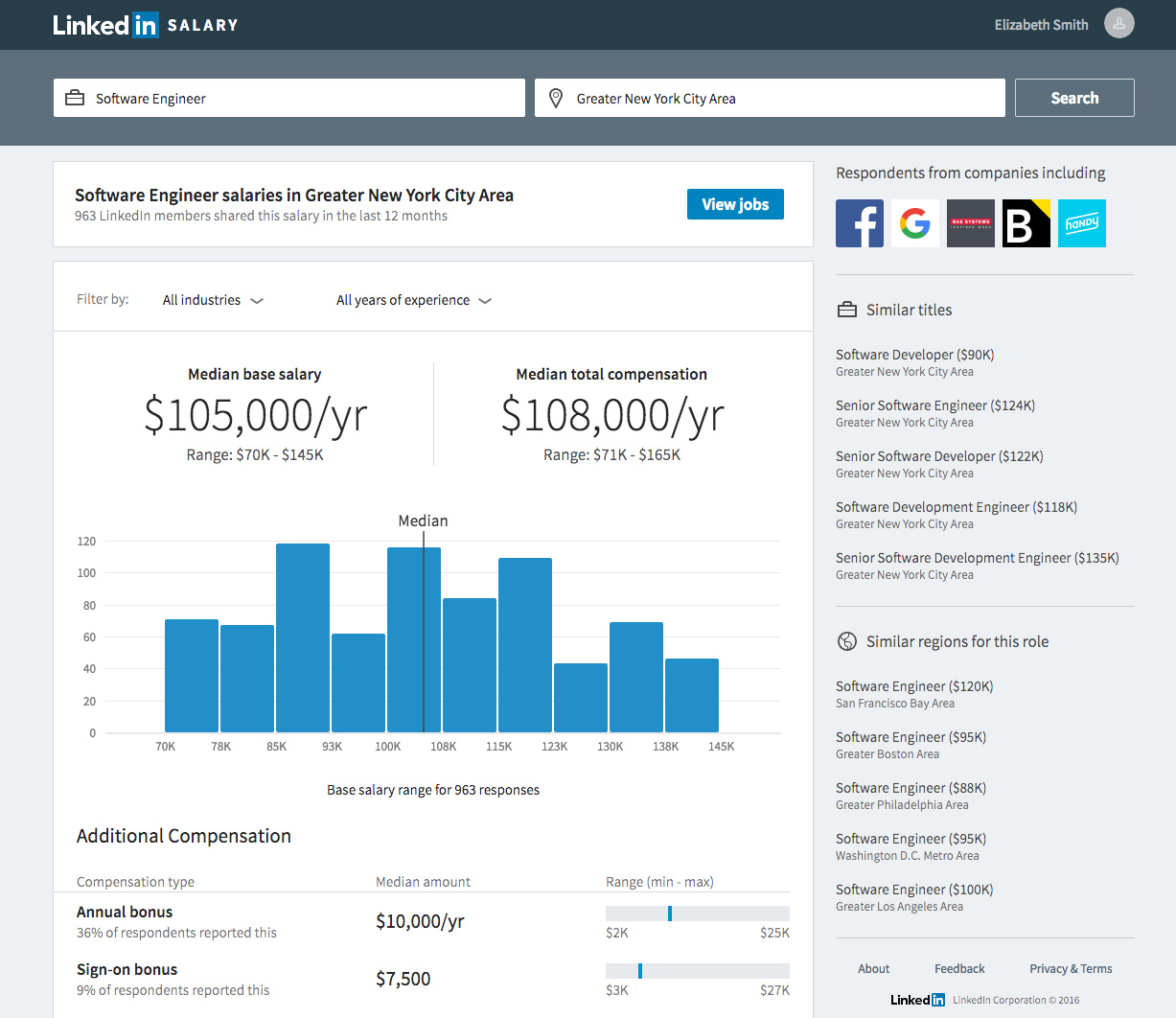
Task: Click the Bloomberg company logo
Action: (x=1026, y=222)
